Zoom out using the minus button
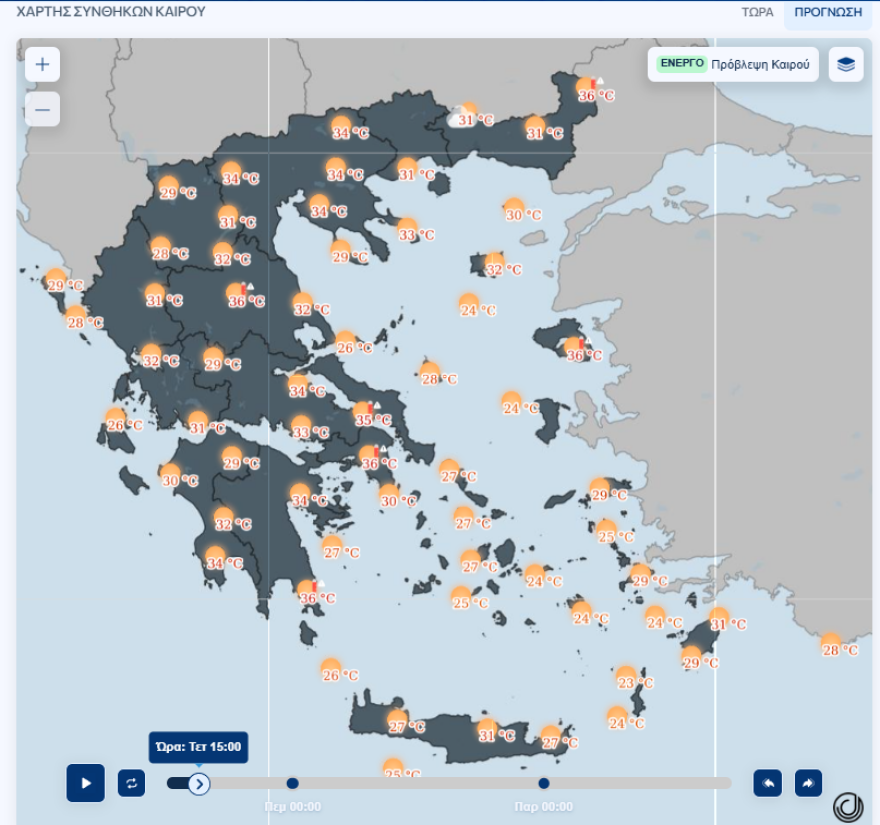Viewport: 880px width, 825px height. (x=41, y=108)
